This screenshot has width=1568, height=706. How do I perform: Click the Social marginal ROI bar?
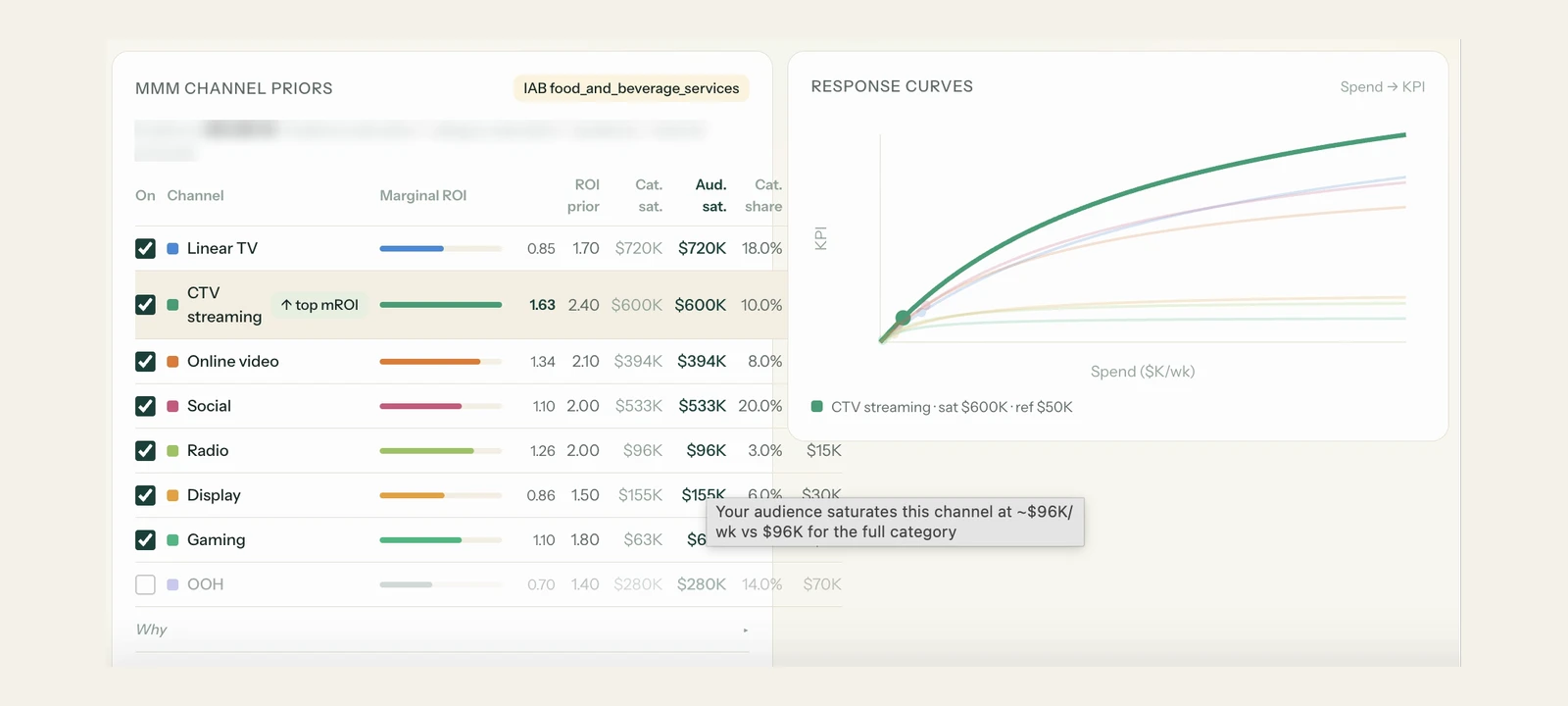441,406
